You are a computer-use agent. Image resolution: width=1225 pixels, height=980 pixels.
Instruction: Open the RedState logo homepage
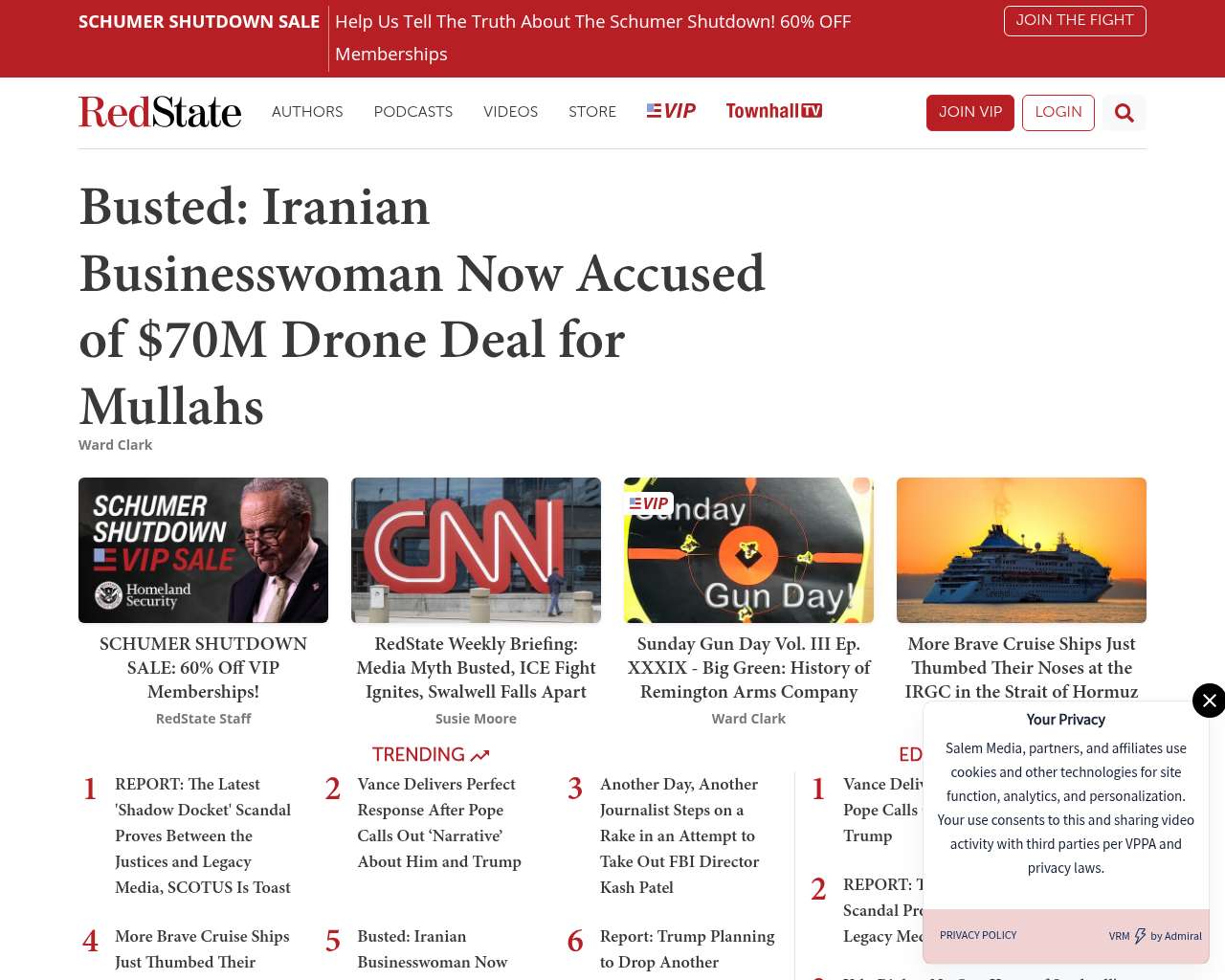pyautogui.click(x=160, y=112)
